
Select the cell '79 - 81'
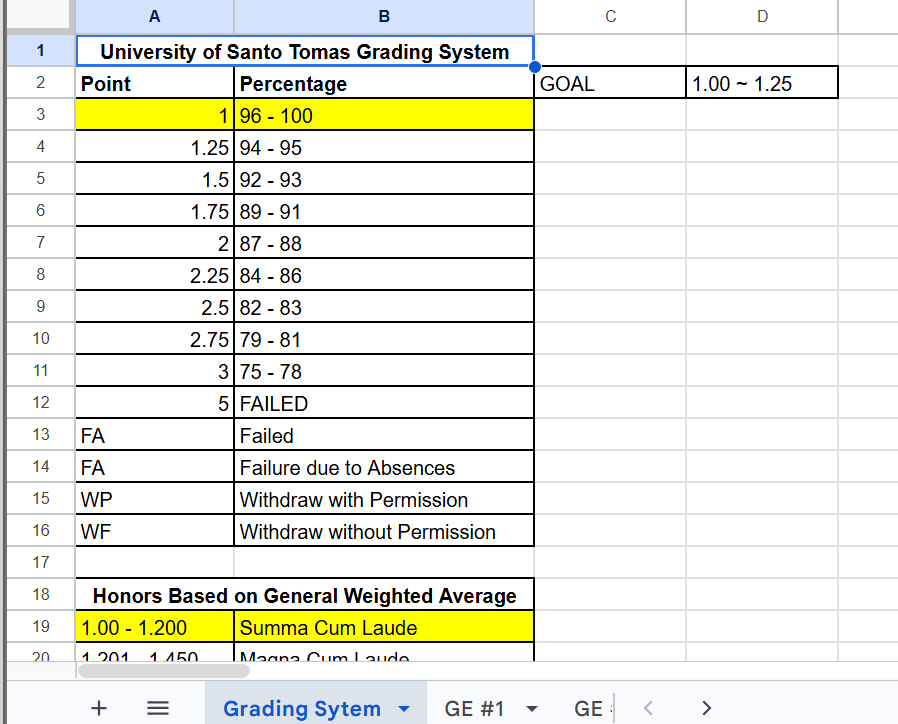point(384,340)
